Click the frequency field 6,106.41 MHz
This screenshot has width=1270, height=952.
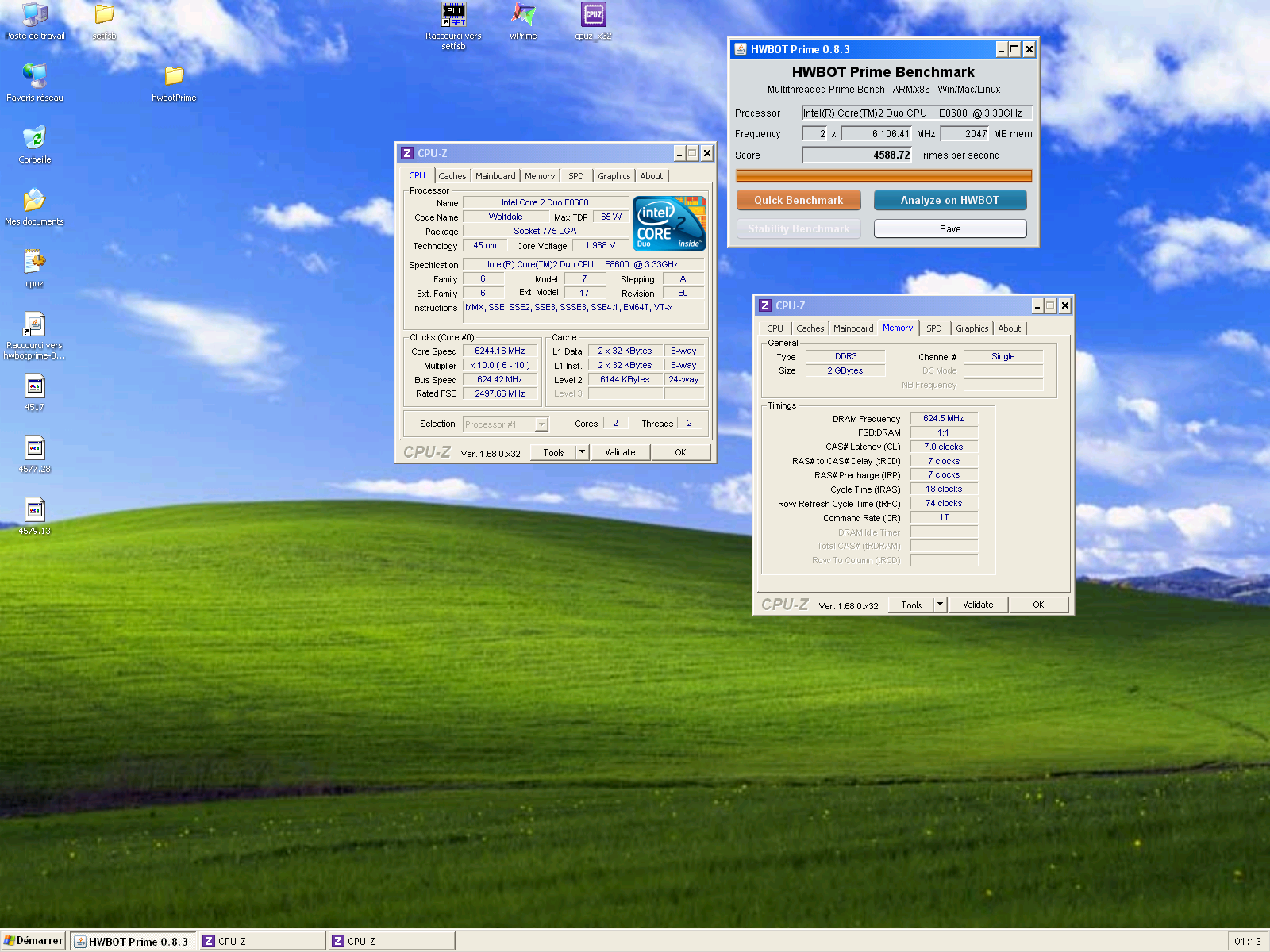[x=877, y=134]
